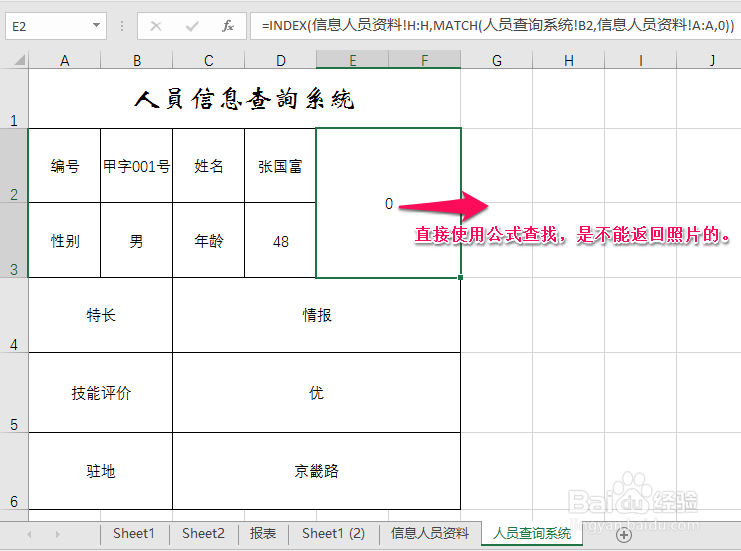
Task: Click the formula bar options dots
Action: (x=122, y=26)
